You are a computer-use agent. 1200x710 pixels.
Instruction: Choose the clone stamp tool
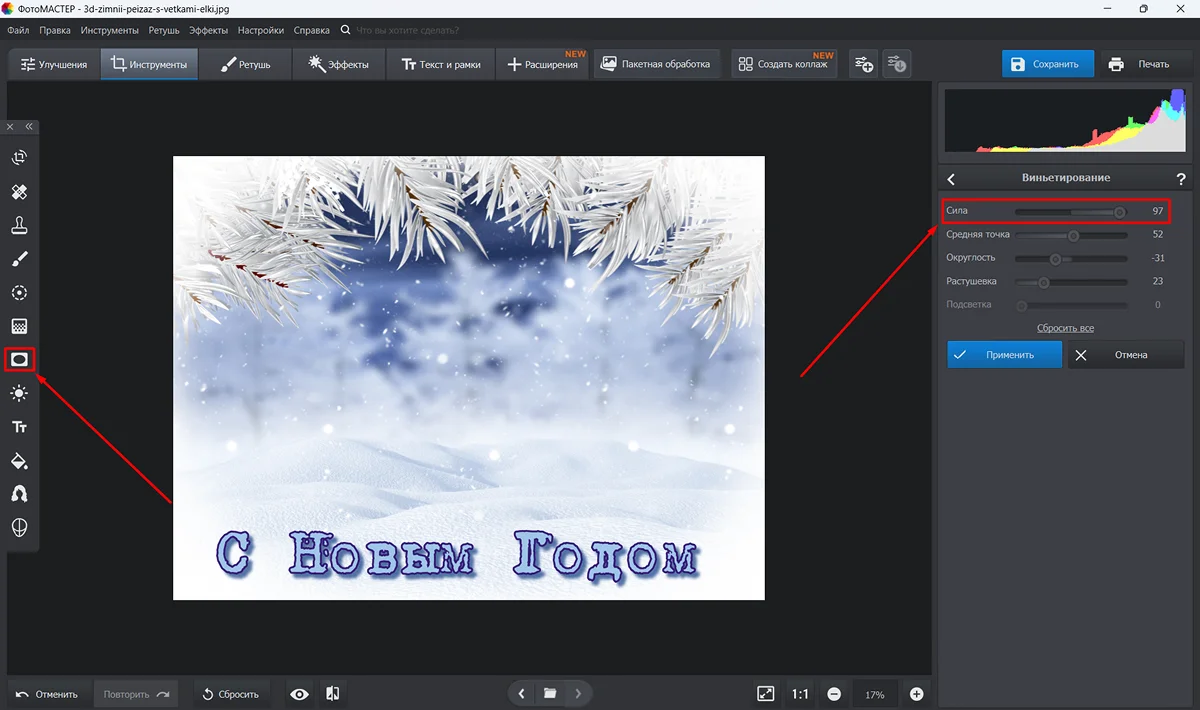pyautogui.click(x=19, y=225)
